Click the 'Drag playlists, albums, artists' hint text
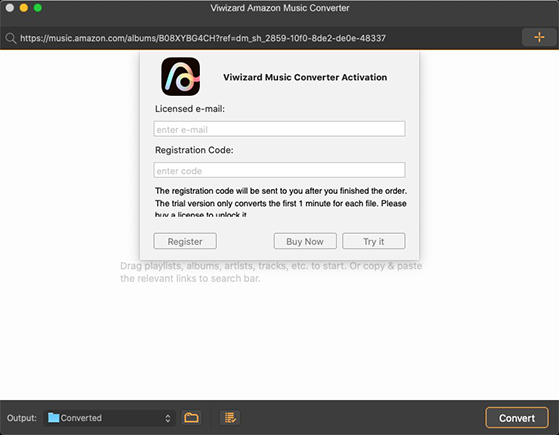559x435 pixels. click(271, 272)
